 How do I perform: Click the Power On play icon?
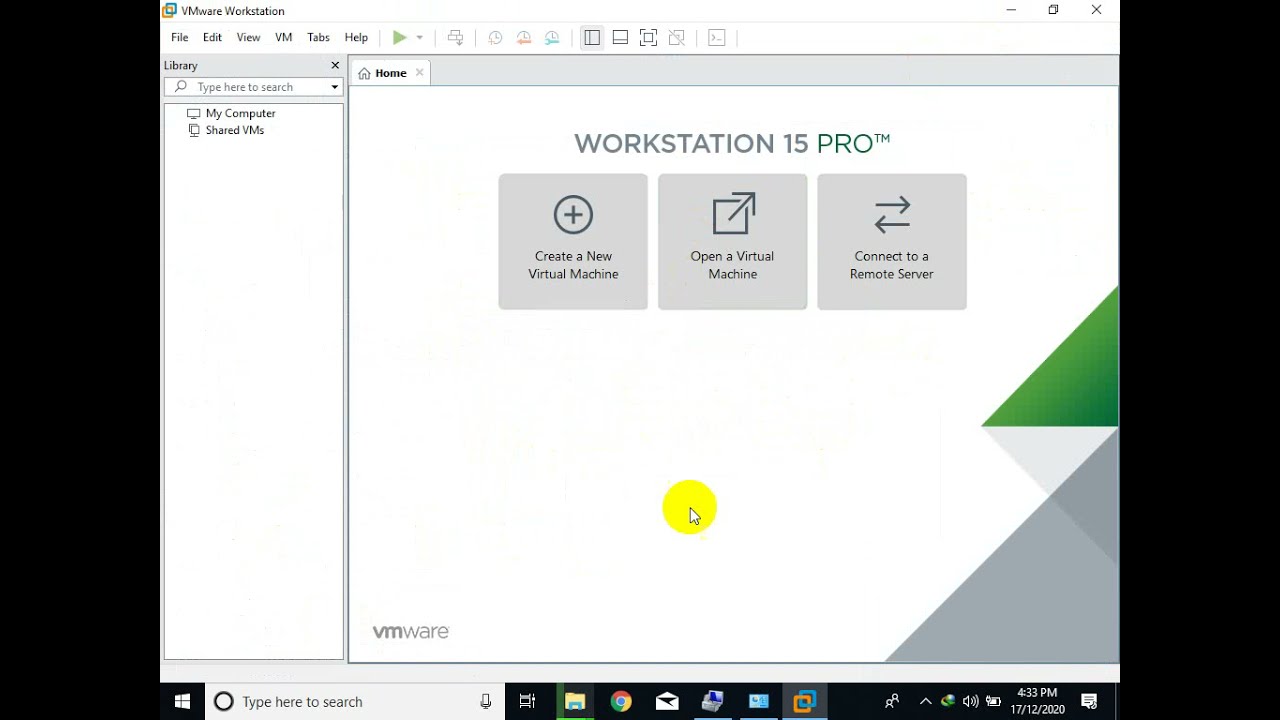pos(399,38)
